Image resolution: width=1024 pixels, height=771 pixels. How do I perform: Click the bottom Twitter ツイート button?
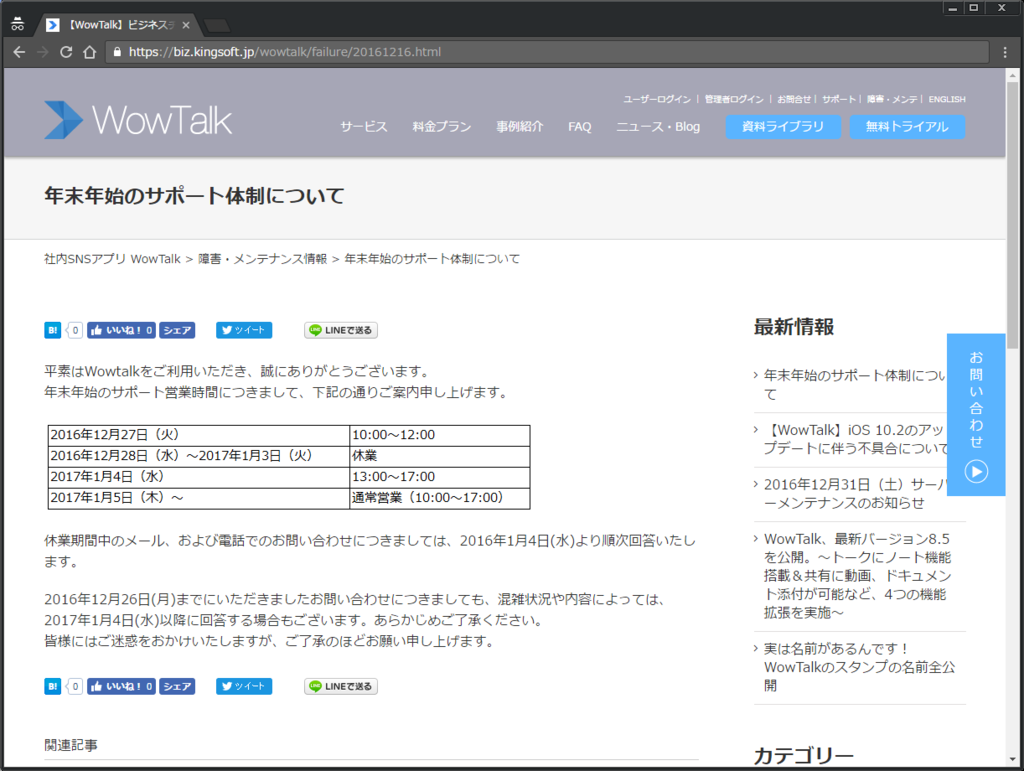(x=244, y=686)
